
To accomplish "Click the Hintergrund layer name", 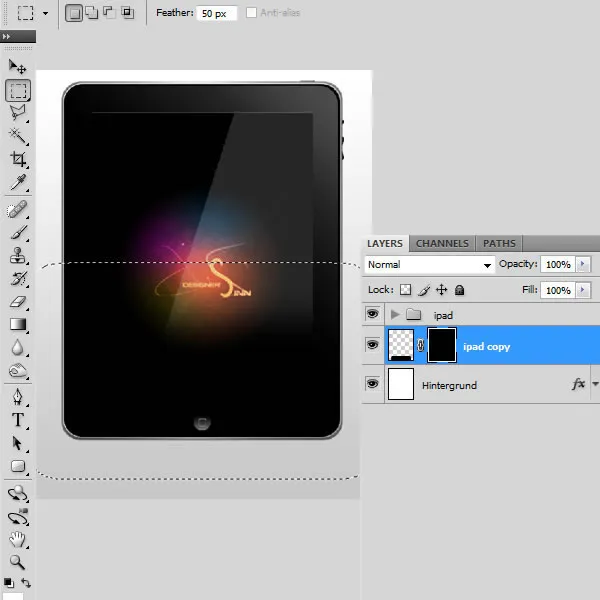I will [449, 385].
